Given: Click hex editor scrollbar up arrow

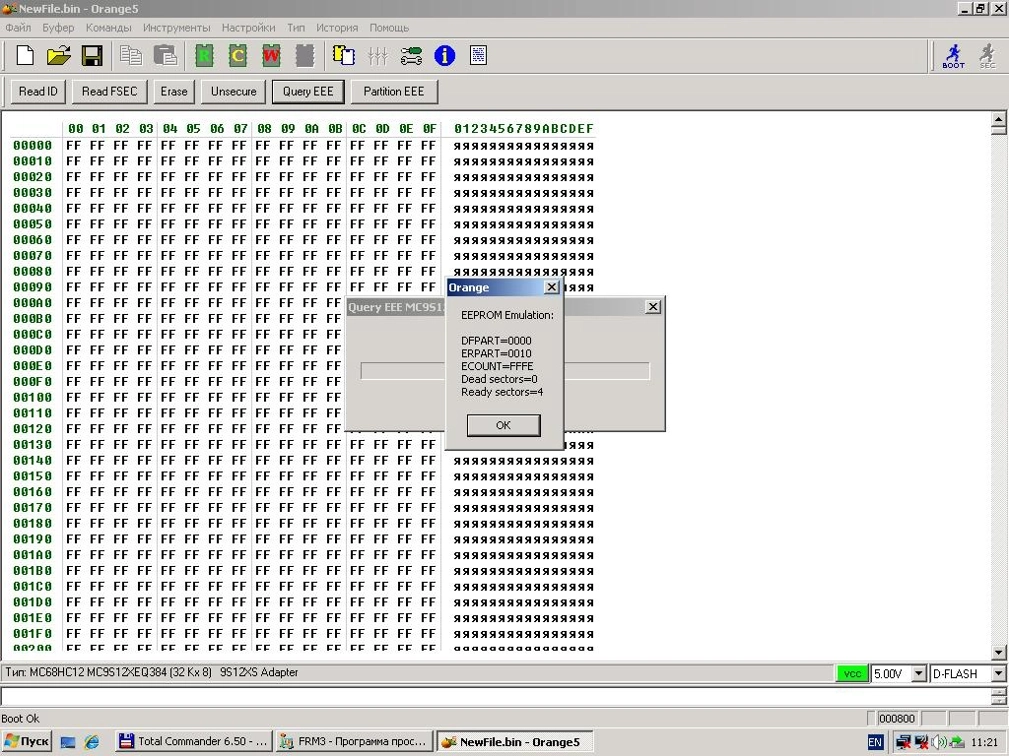Looking at the screenshot, I should 998,119.
